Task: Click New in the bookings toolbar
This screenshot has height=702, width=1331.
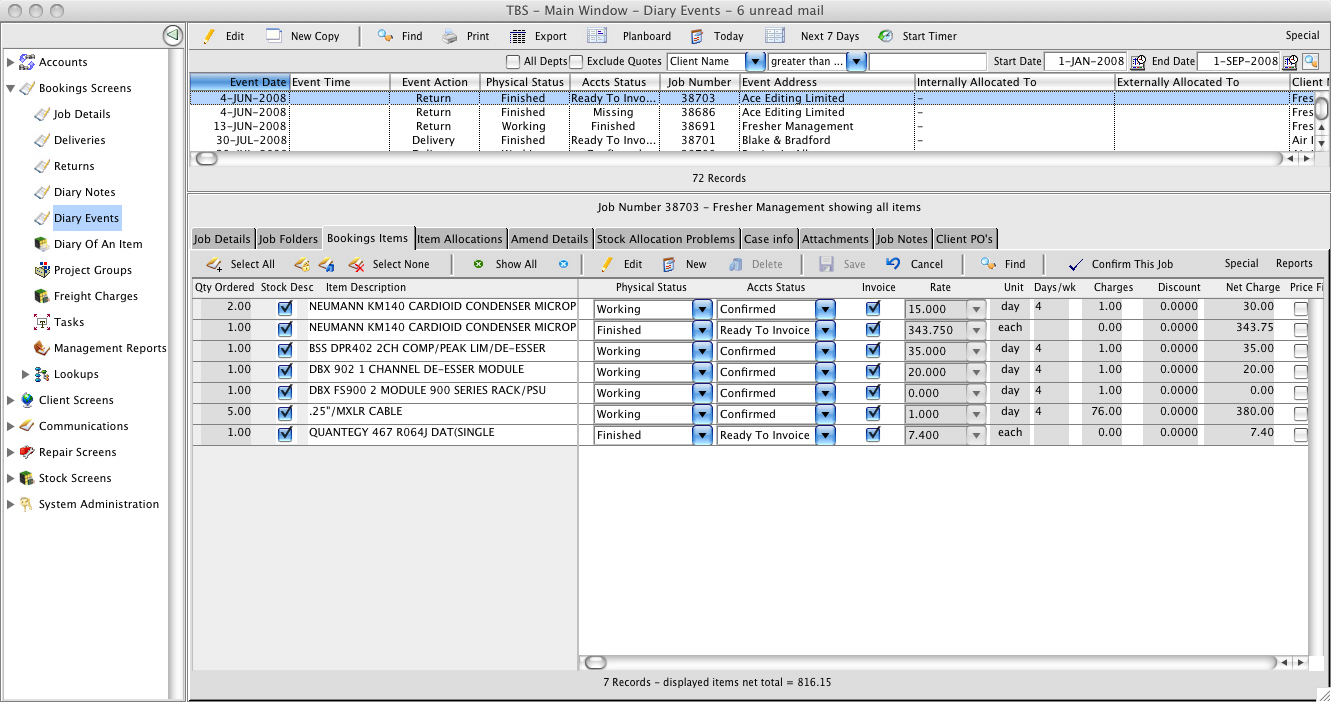Action: pyautogui.click(x=685, y=264)
